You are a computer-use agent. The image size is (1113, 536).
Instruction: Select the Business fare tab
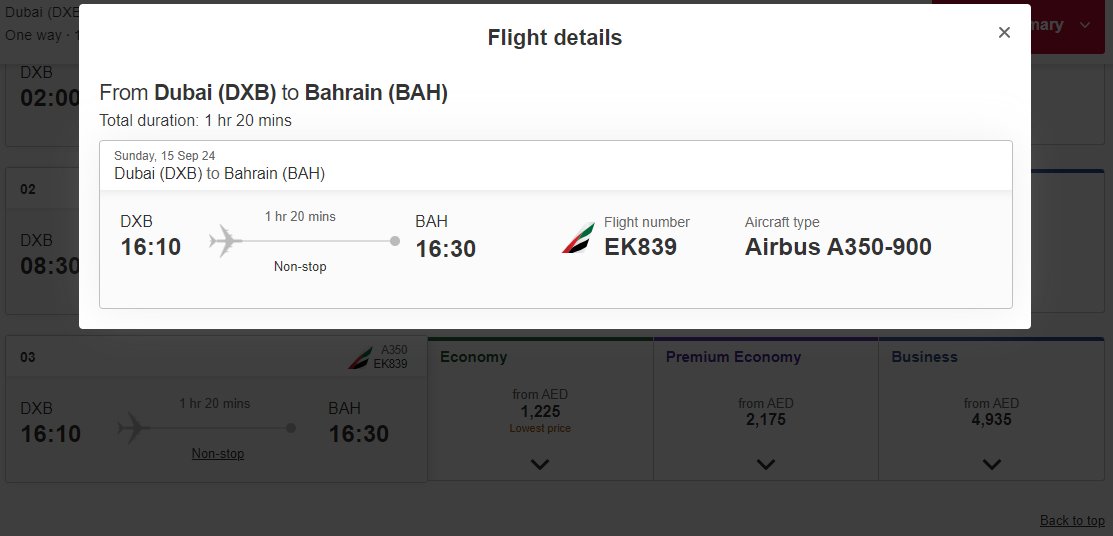(924, 357)
